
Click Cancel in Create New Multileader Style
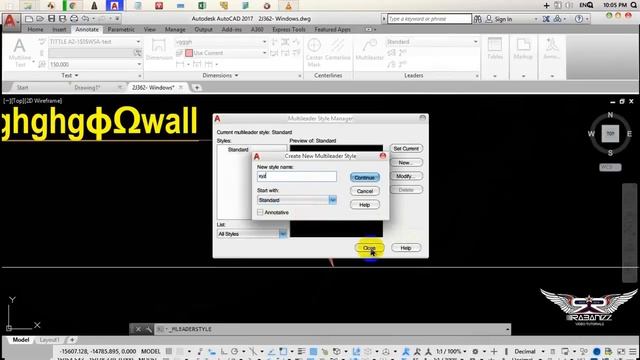click(x=364, y=191)
